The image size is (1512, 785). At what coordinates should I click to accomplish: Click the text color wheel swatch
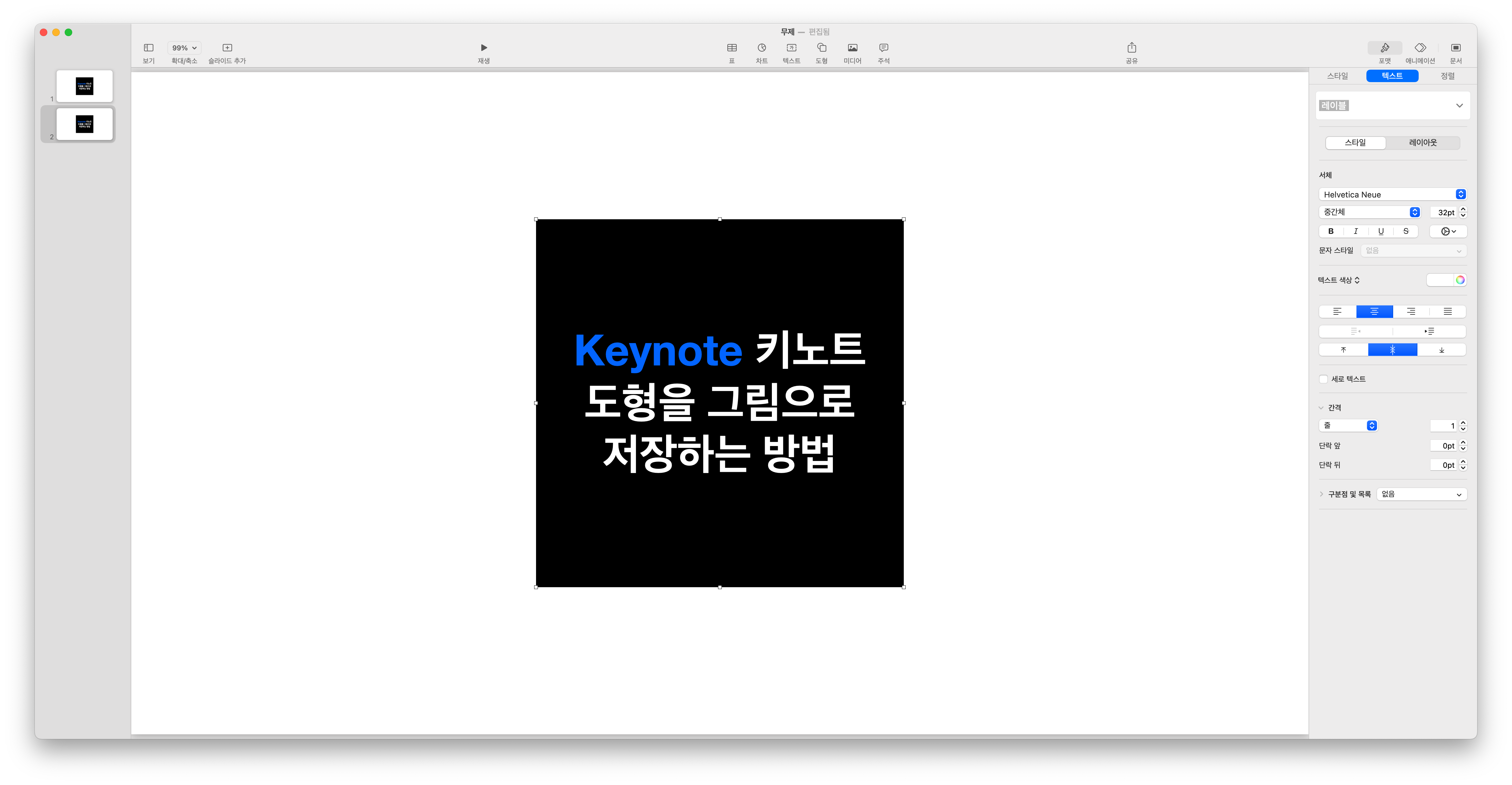click(1460, 280)
